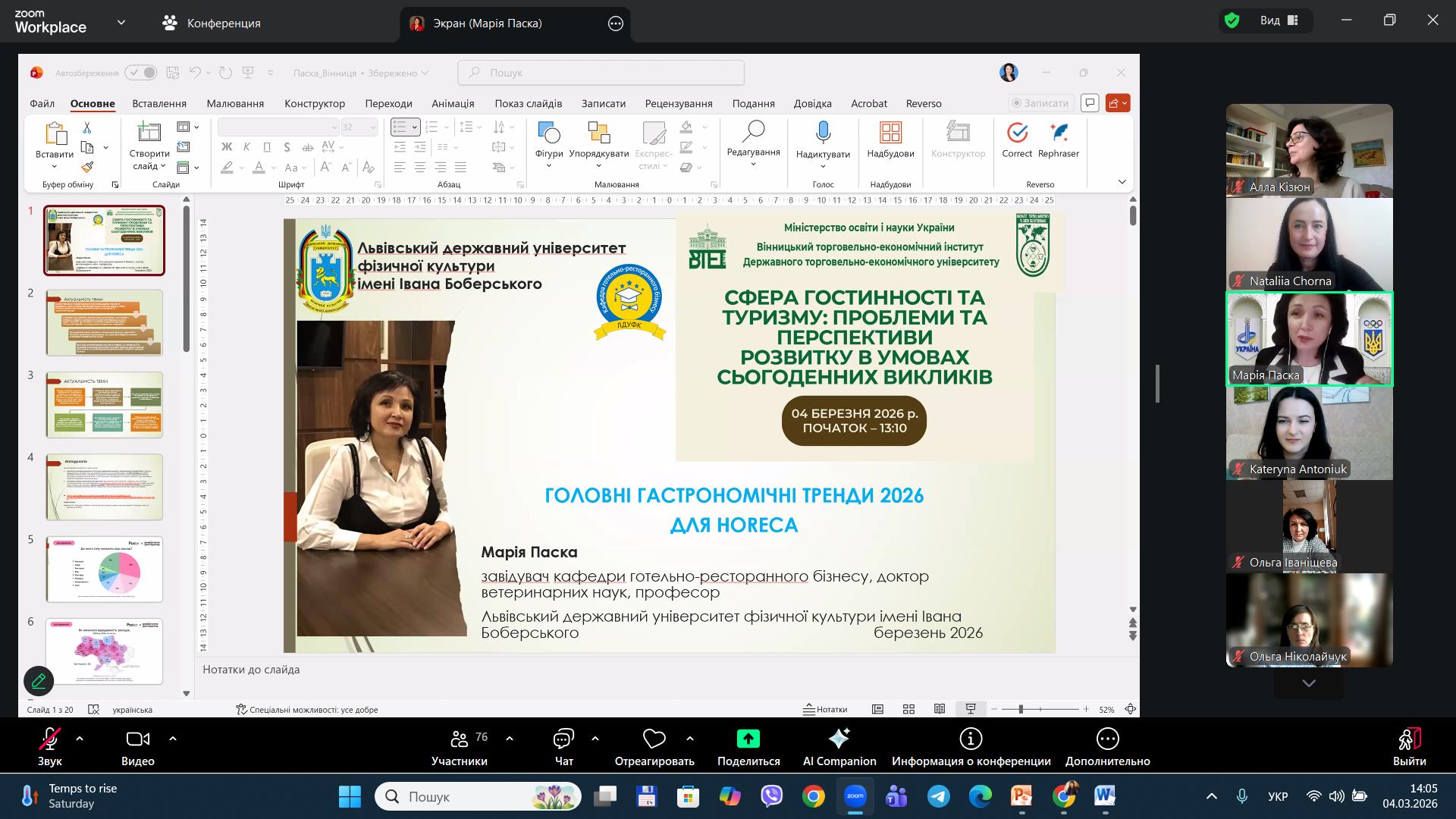Image resolution: width=1456 pixels, height=819 pixels.
Task: Open the Participants list
Action: tap(460, 739)
